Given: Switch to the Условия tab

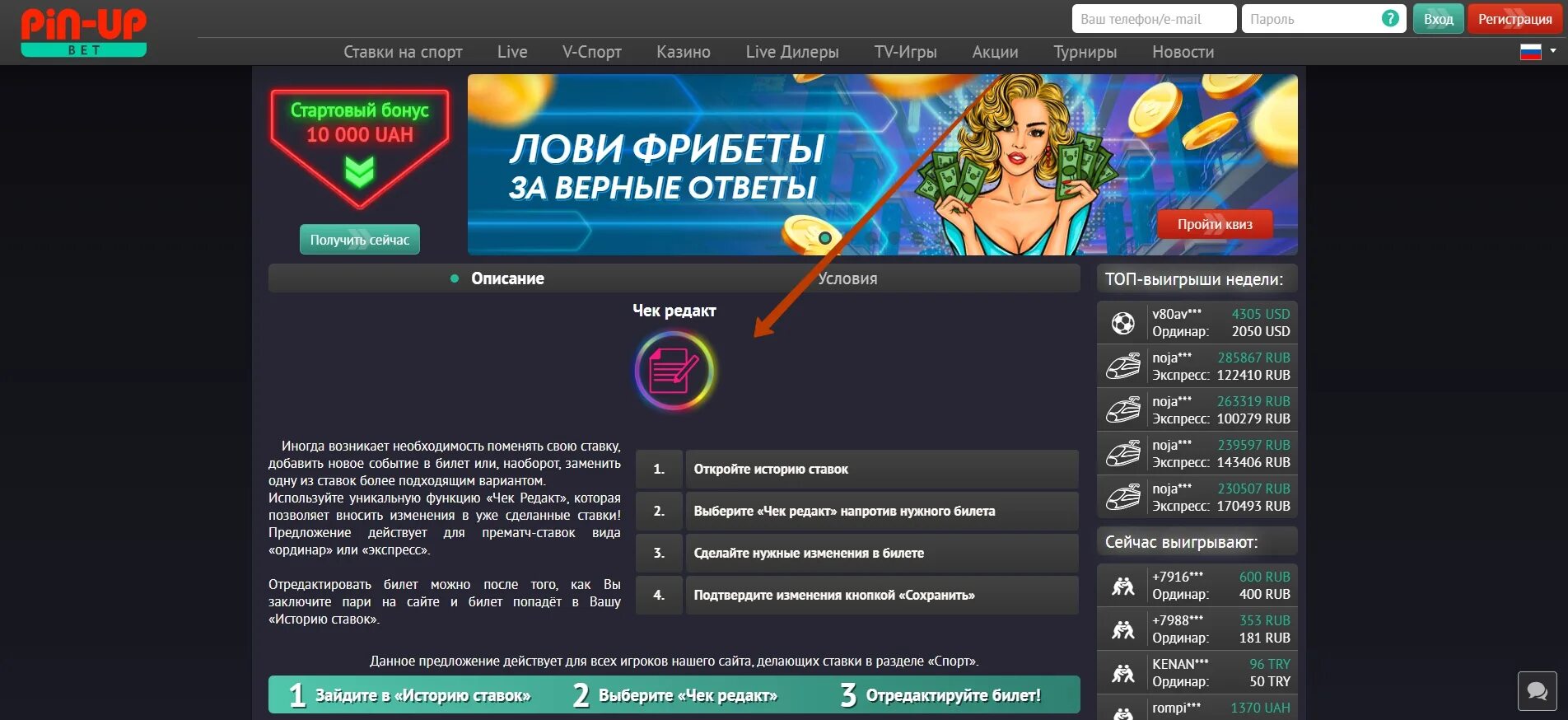Looking at the screenshot, I should click(x=847, y=278).
